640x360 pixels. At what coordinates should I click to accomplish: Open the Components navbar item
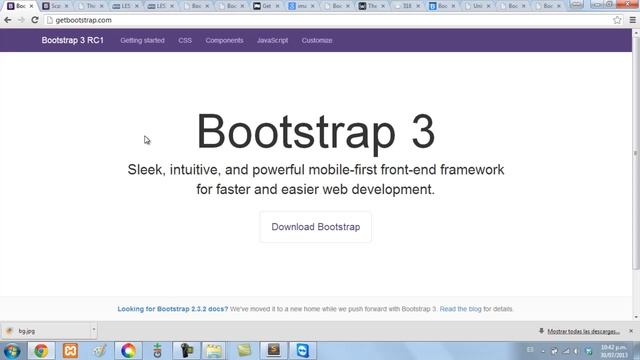224,40
